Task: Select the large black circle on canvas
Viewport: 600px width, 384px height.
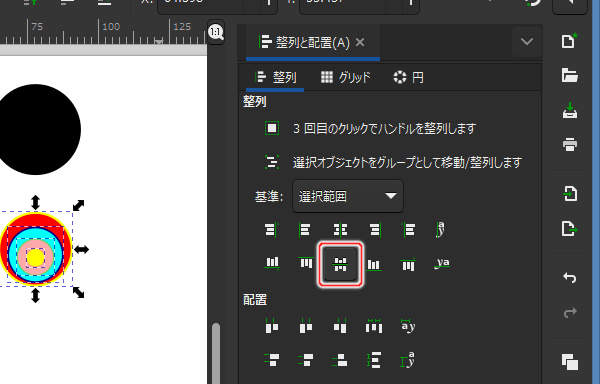Action: 36,129
